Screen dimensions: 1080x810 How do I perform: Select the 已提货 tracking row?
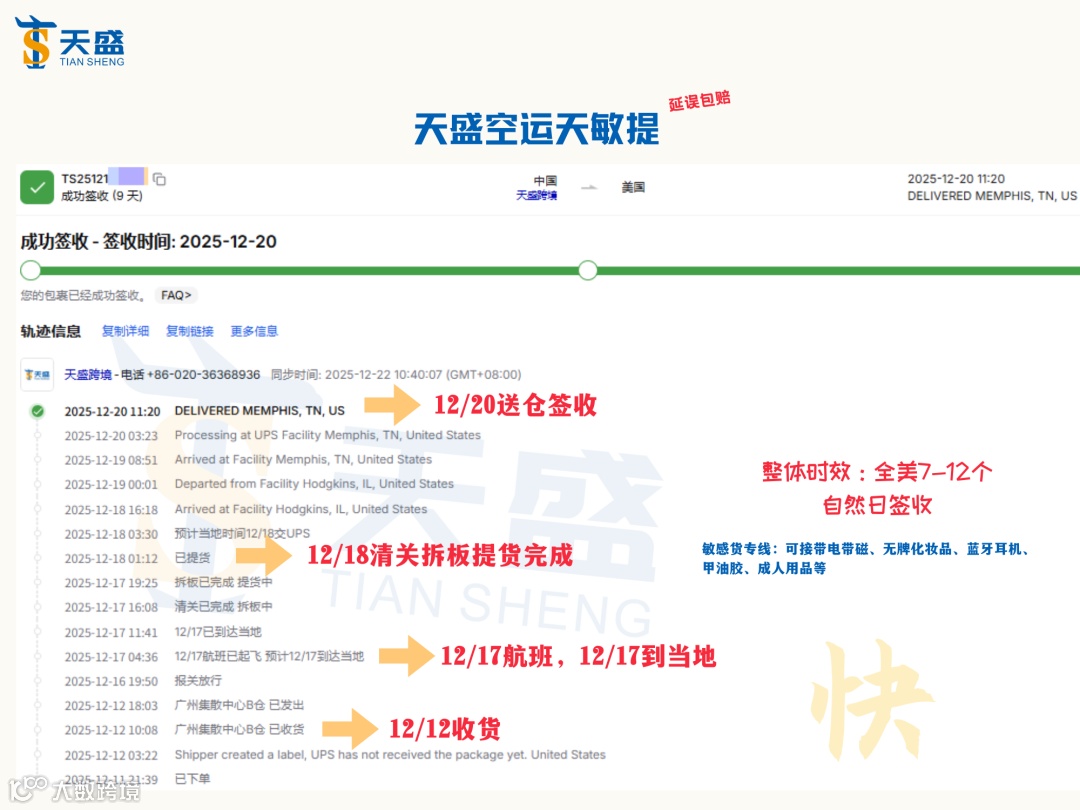(137, 558)
